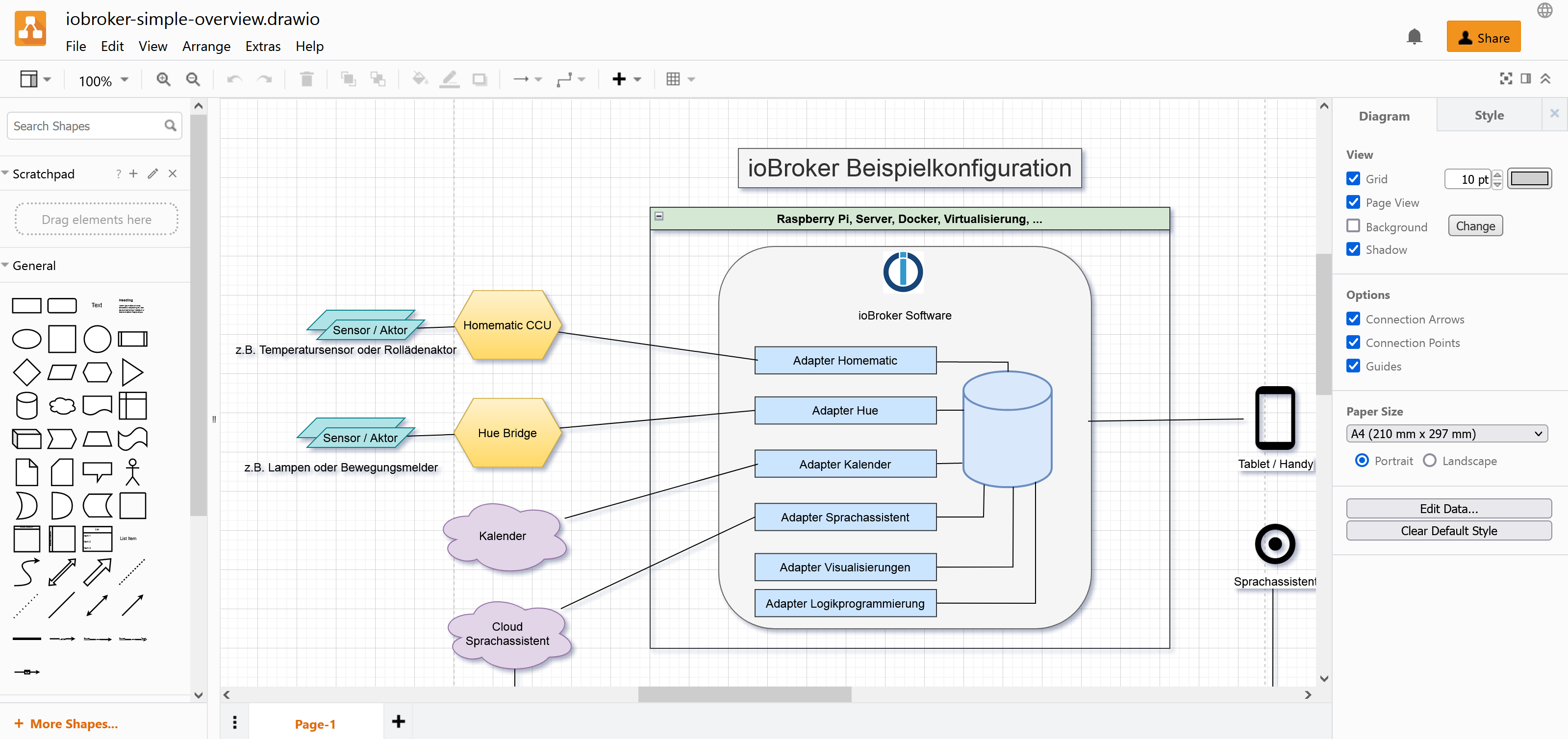Open the A4 paper size dropdown
The image size is (1568, 739).
coord(1446,434)
